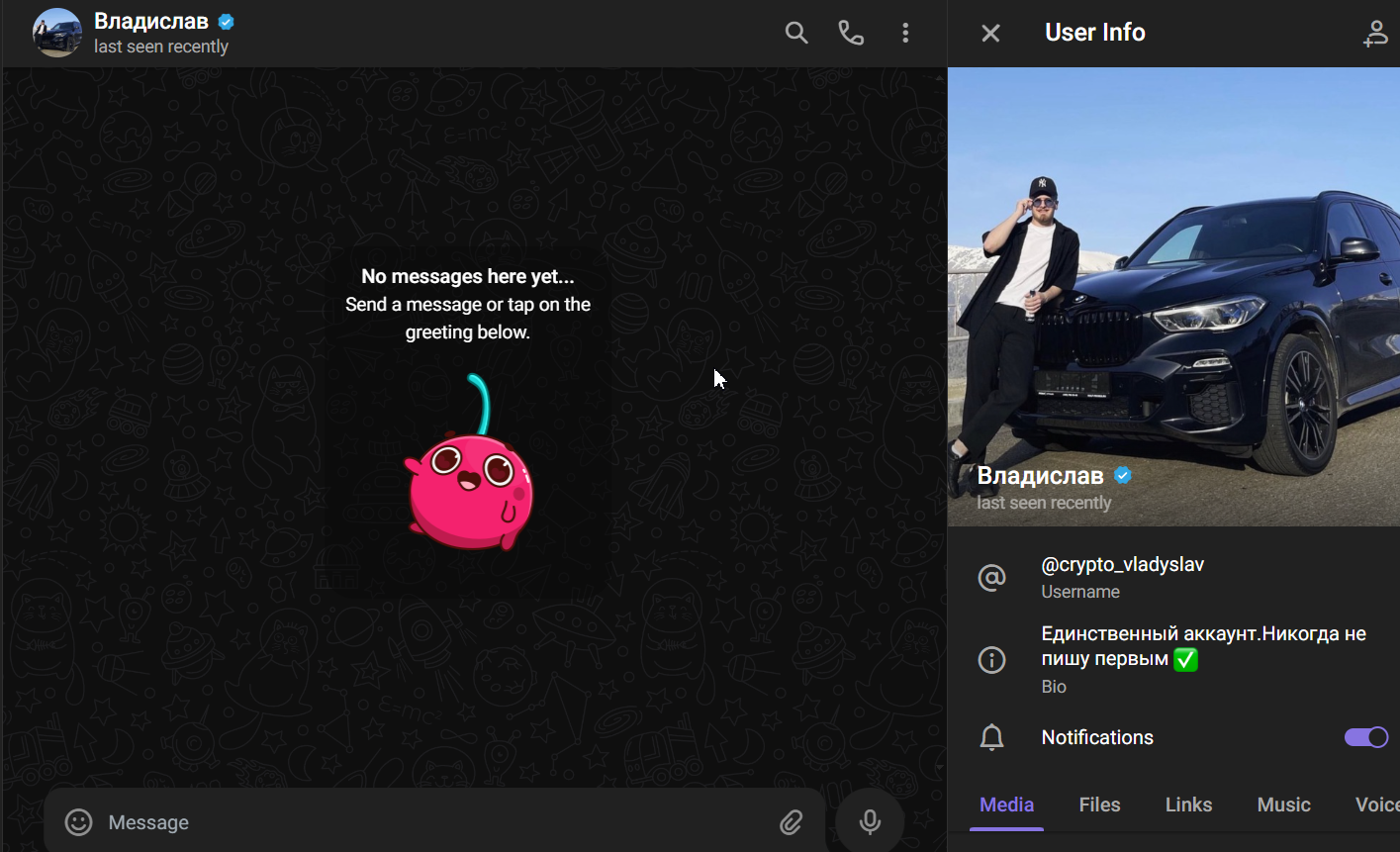Image resolution: width=1400 pixels, height=852 pixels.
Task: Click the bio info circle icon
Action: coord(991,659)
